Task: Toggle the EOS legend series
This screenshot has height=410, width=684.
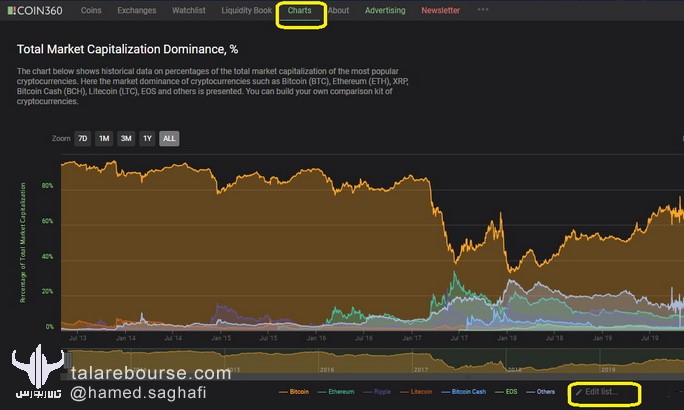Action: [506, 392]
